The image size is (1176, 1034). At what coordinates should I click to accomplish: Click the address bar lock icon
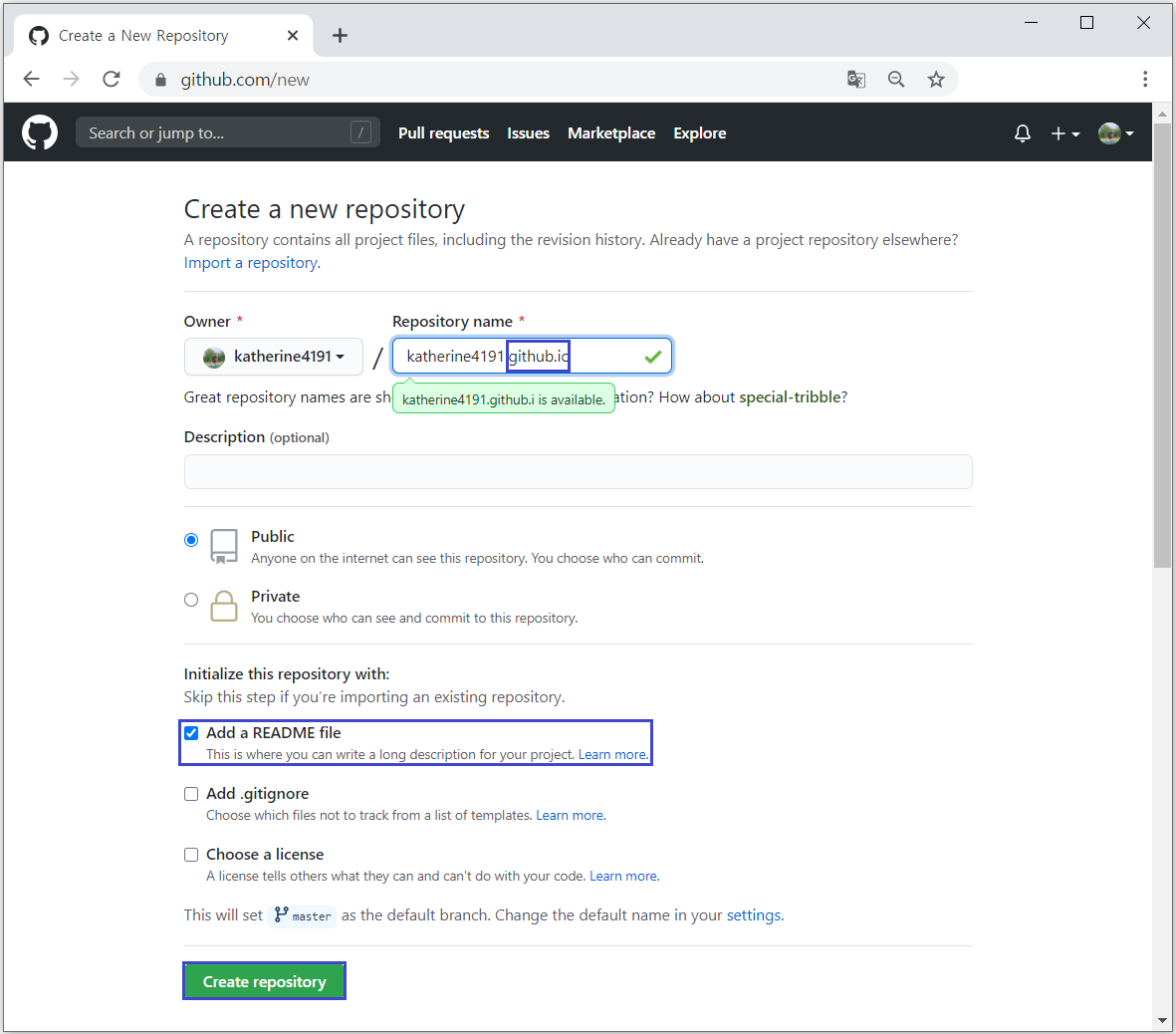160,80
